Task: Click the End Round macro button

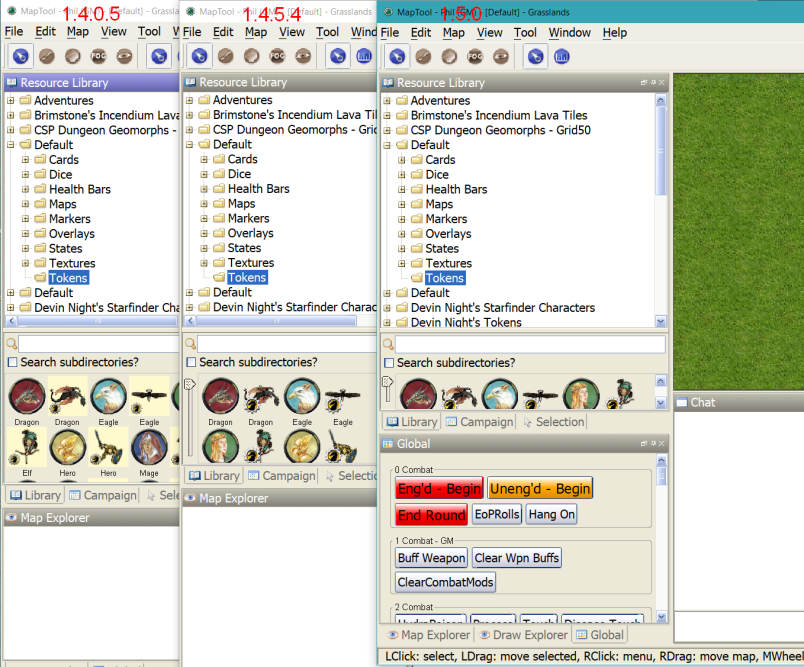Action: 431,515
